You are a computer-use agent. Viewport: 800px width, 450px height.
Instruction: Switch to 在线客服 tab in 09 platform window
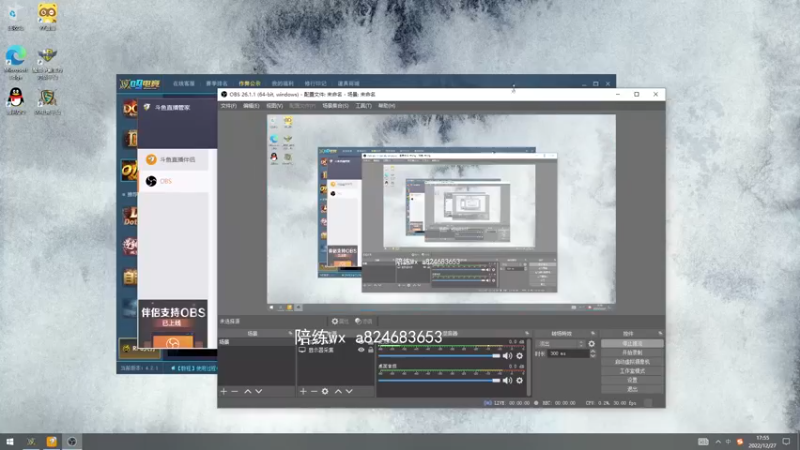[x=184, y=83]
